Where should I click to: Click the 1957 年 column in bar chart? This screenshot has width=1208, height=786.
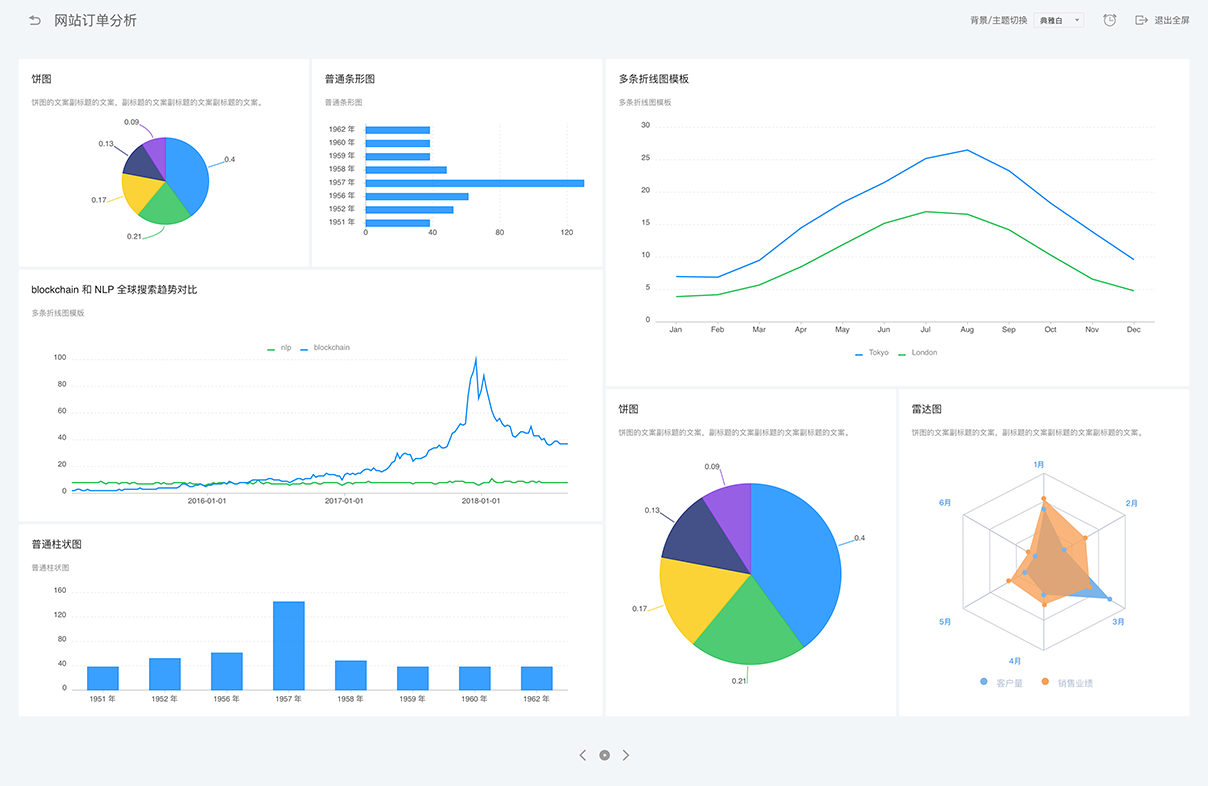point(288,645)
